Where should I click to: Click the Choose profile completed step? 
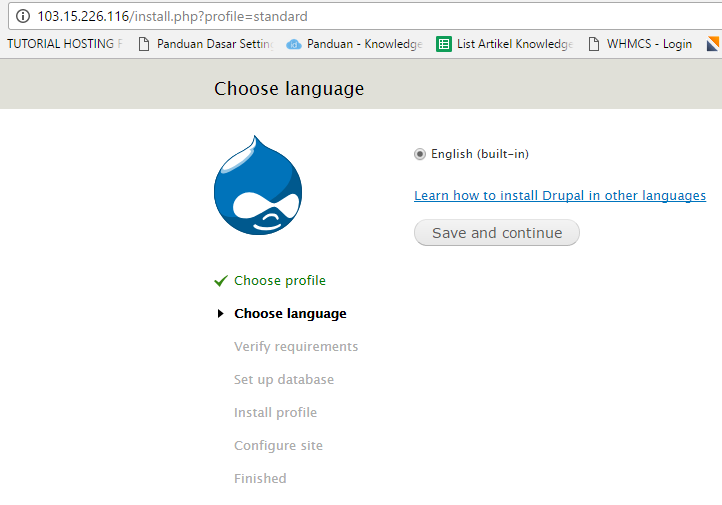coord(280,281)
